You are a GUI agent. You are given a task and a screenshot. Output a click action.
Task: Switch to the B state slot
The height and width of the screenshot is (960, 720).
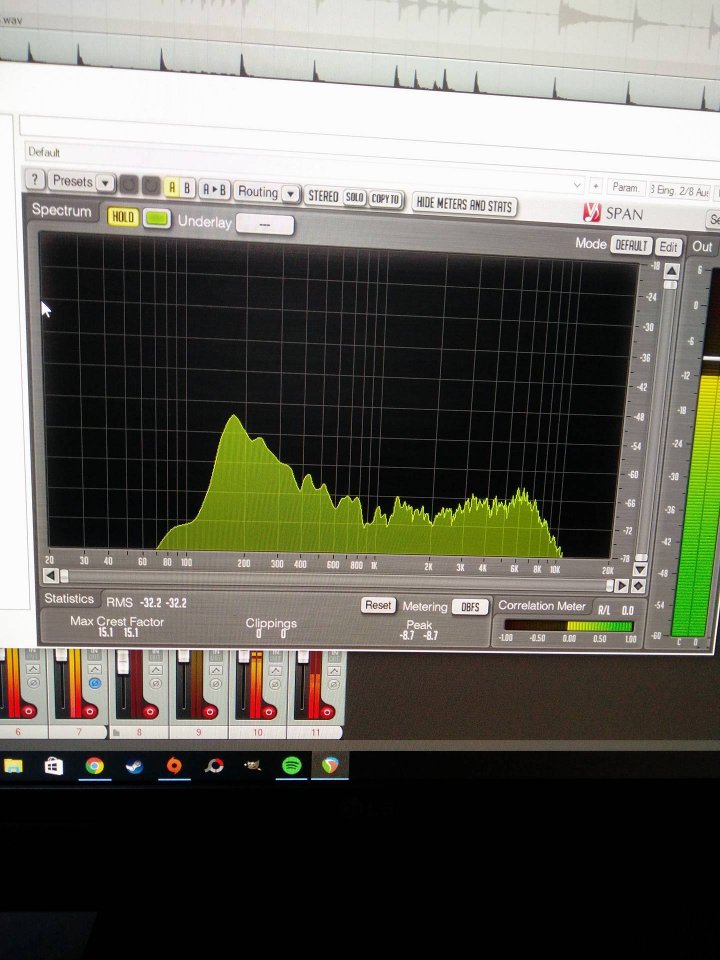pos(187,188)
